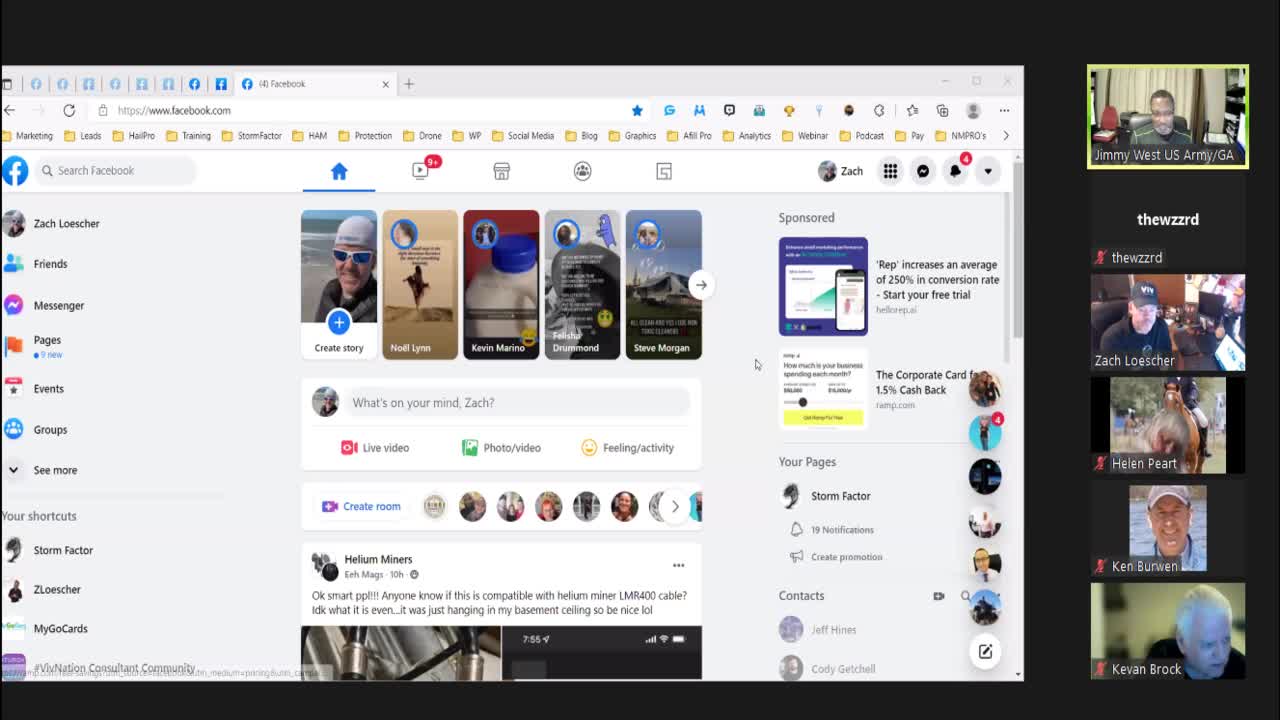Click Create room button
Screen dimensions: 1280x720
tap(361, 506)
